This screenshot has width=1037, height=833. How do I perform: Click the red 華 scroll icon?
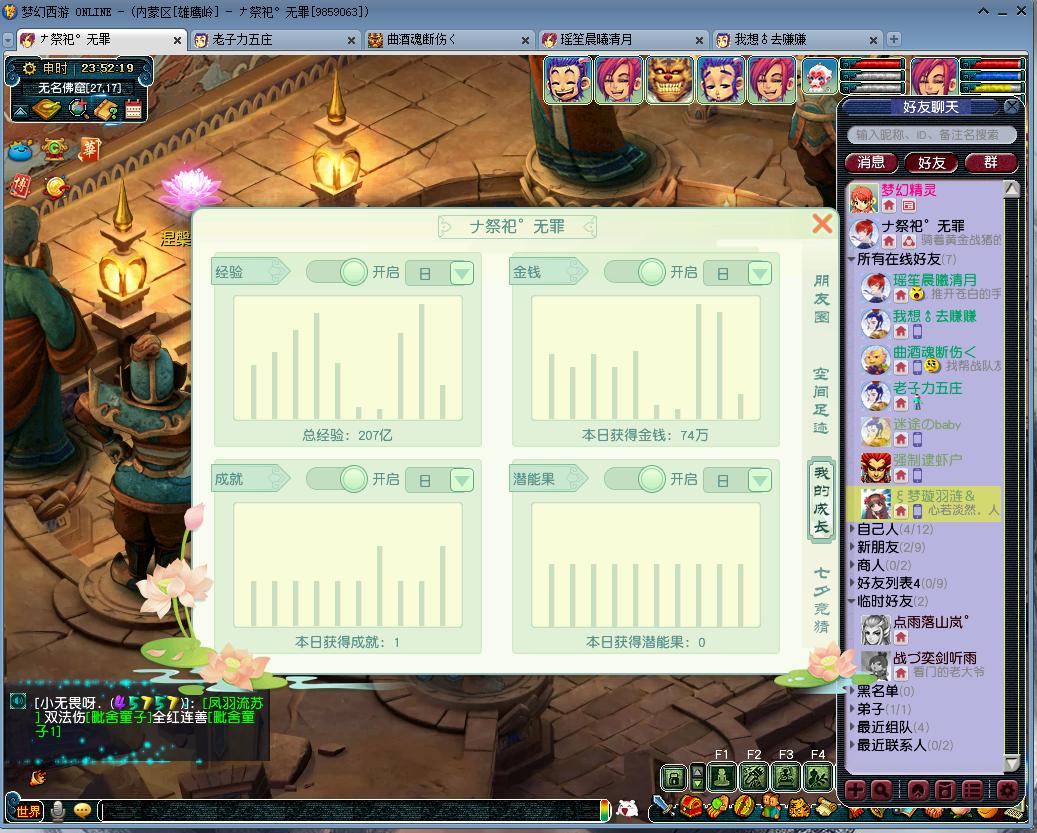pyautogui.click(x=89, y=150)
